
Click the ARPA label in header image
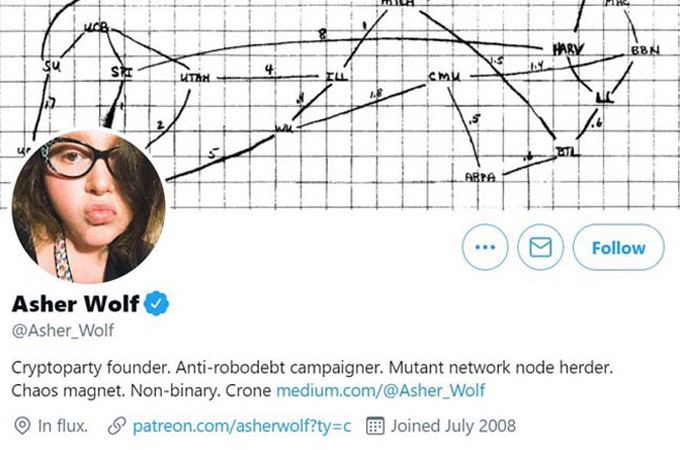click(x=480, y=177)
